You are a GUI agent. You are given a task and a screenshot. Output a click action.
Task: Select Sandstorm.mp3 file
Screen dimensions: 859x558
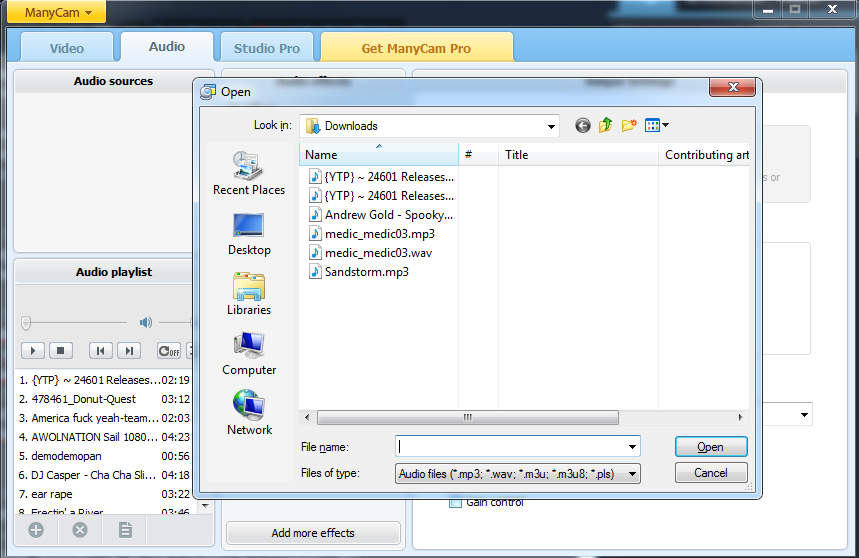359,272
